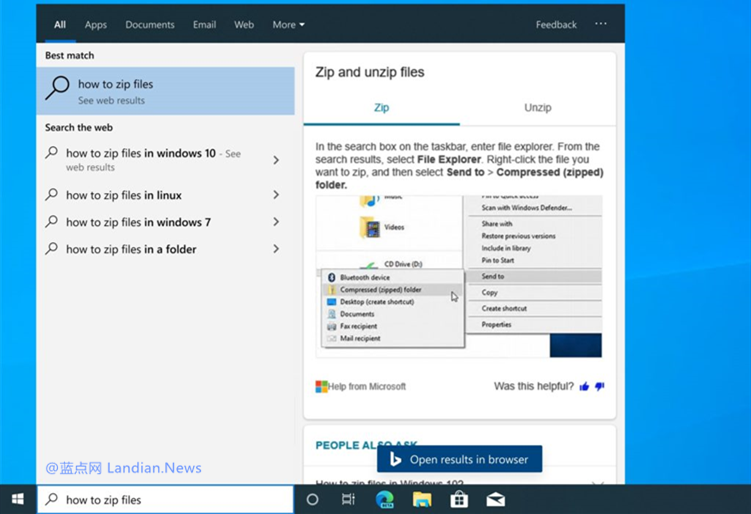This screenshot has height=514, width=751.
Task: Click search icon beside 'in windows 7' suggestion
Action: point(51,221)
